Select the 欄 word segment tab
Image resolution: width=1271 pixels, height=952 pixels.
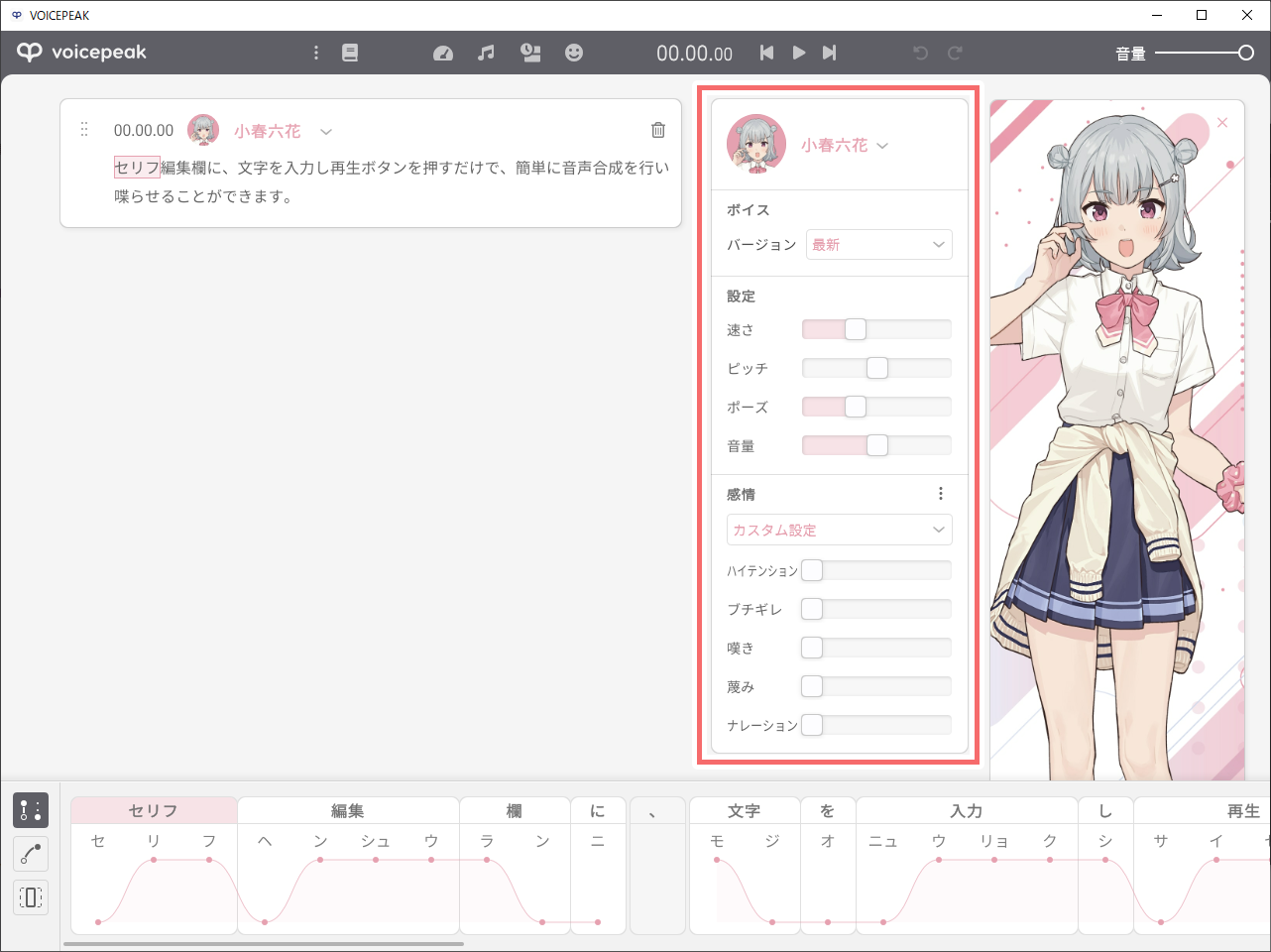[x=515, y=810]
